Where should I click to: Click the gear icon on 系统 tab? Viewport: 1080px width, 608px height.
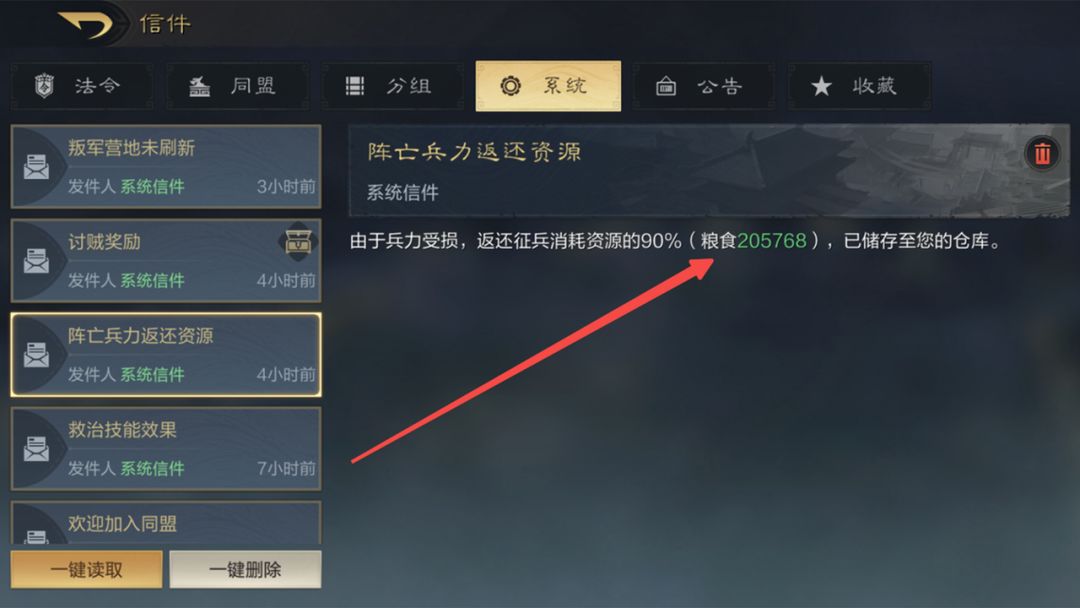coord(510,86)
